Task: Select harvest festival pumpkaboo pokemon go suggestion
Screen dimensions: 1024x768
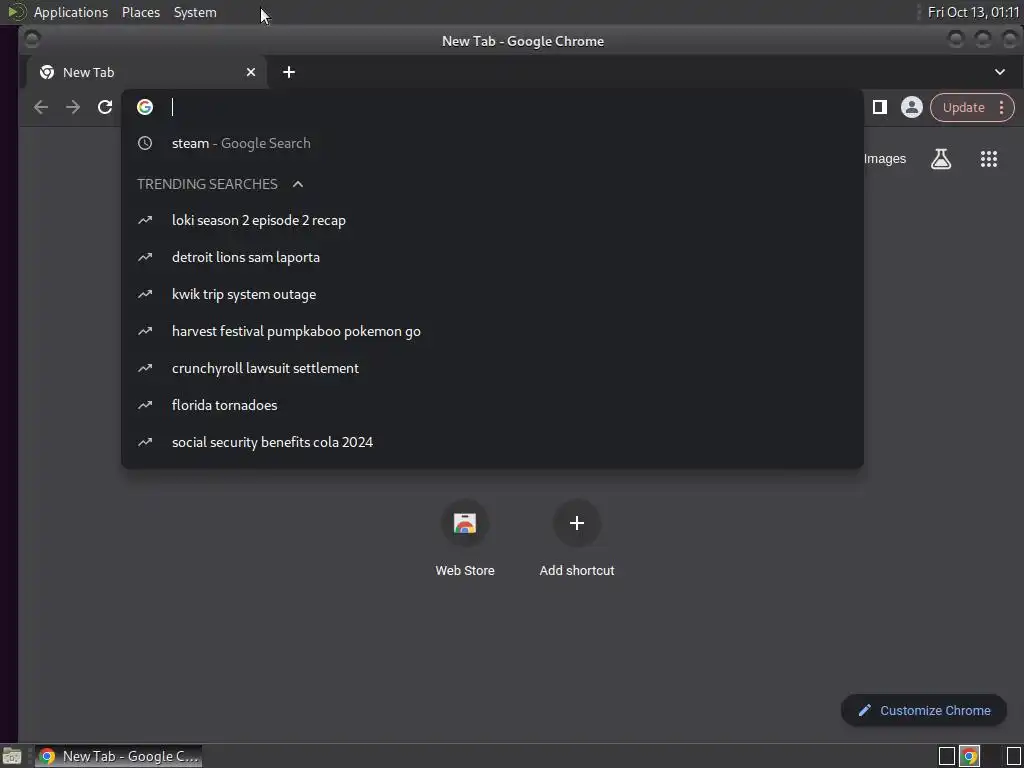Action: (x=492, y=331)
